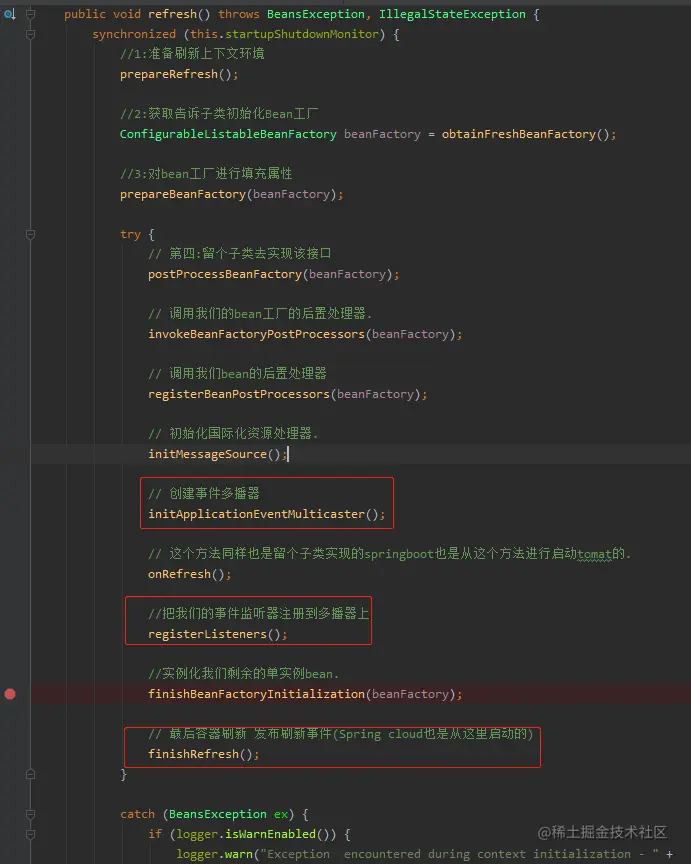Collapse the synchronized block fold marker
691x864 pixels.
click(x=31, y=34)
